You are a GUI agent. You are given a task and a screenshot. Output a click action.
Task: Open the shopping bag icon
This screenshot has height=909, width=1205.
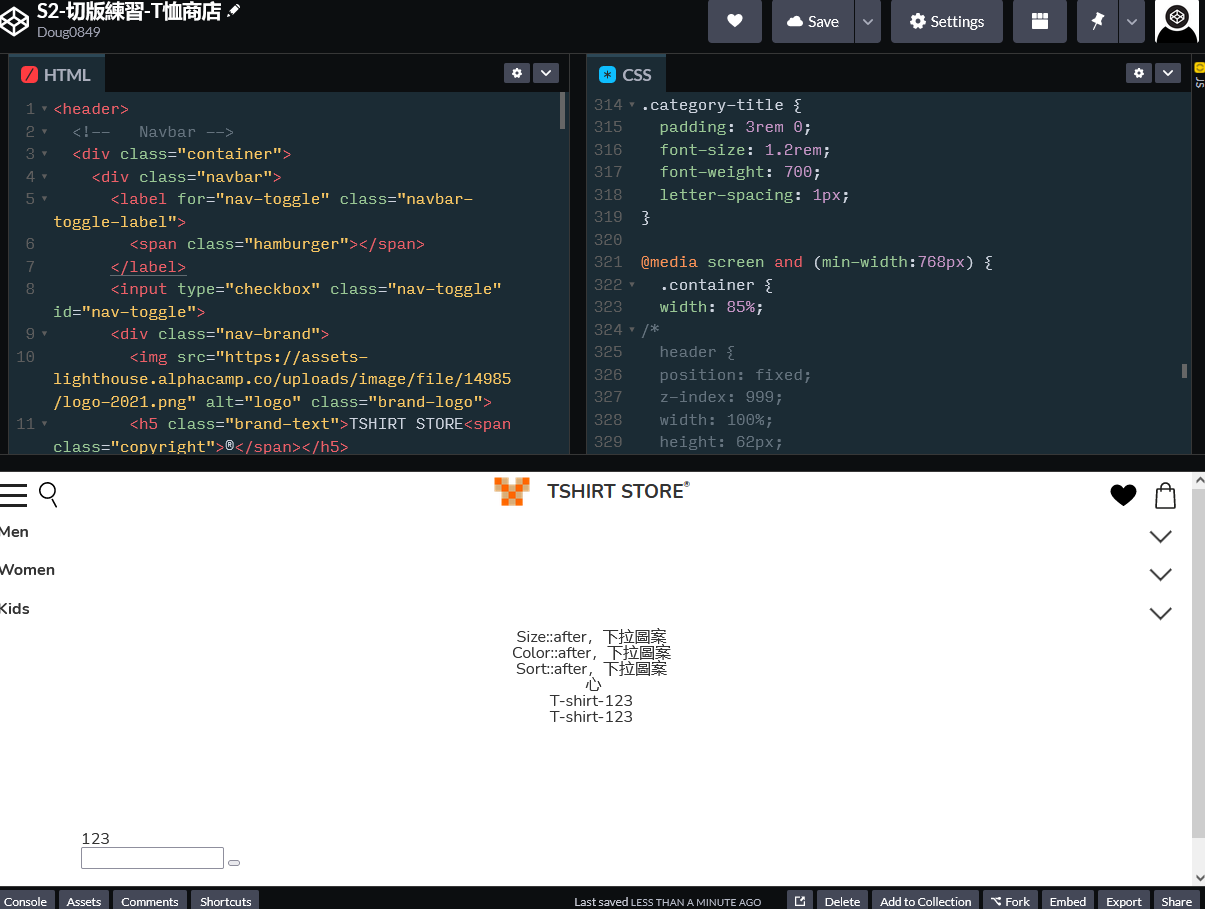point(1165,495)
